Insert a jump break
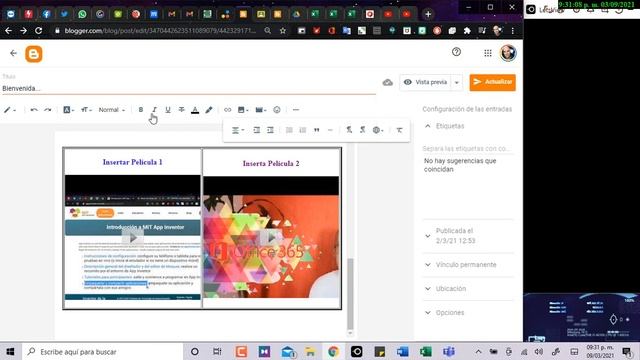This screenshot has height=360, width=640. [330, 130]
